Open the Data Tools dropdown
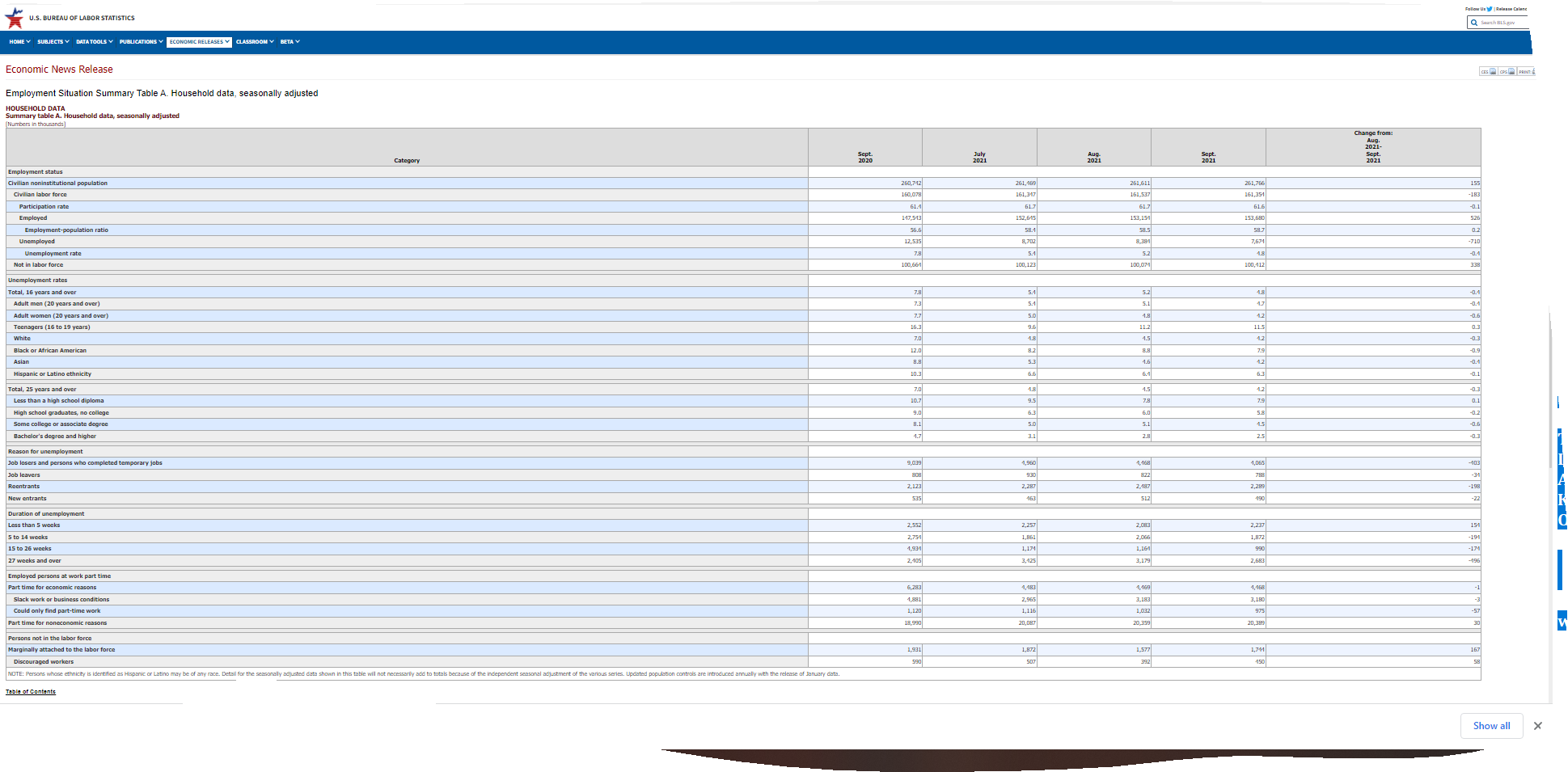The width and height of the screenshot is (1568, 772). click(x=94, y=42)
